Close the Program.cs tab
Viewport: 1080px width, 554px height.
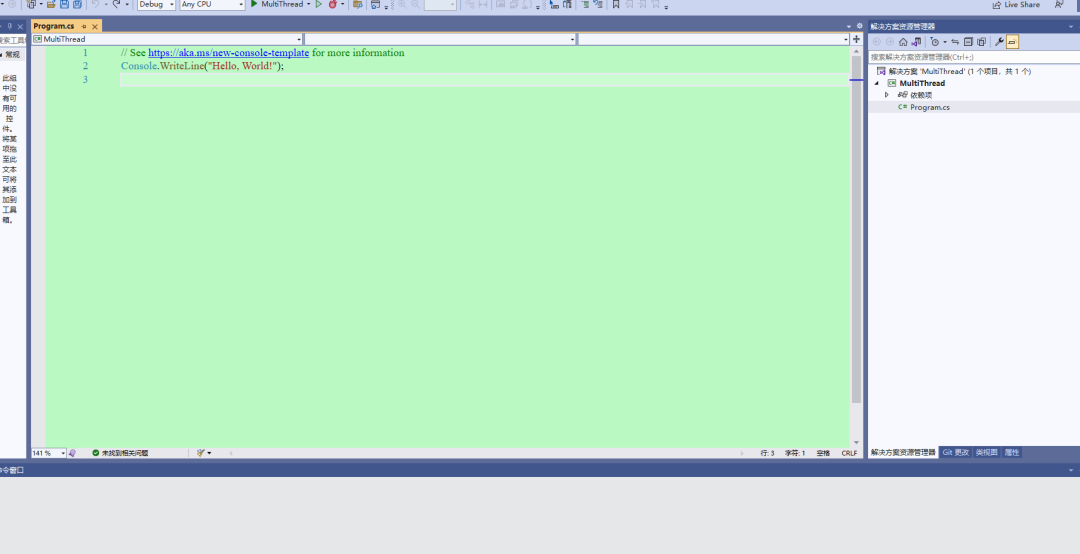point(95,26)
